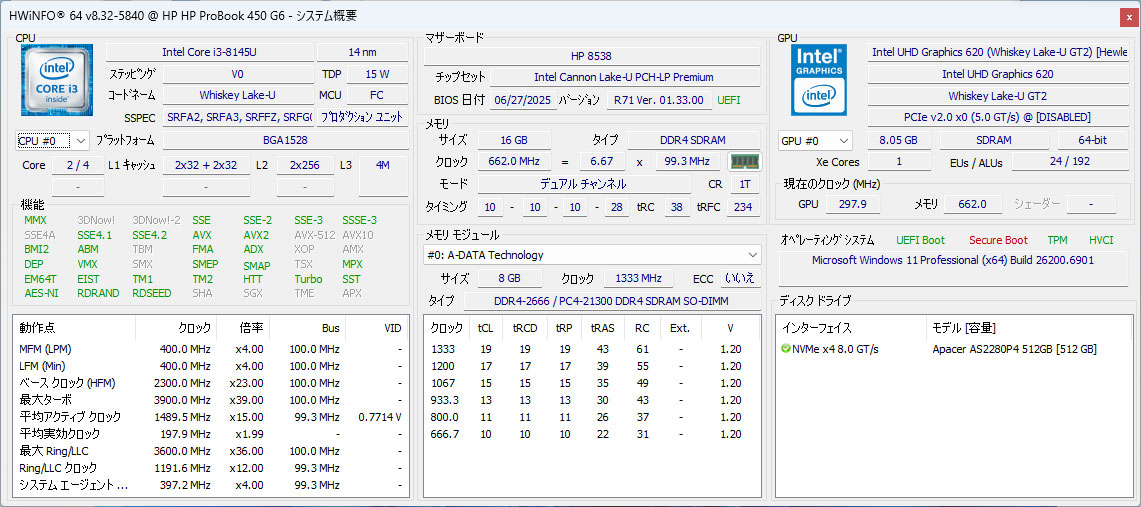Click the tCL column header in memory timings
Screen dimensions: 1141x507
tap(485, 328)
